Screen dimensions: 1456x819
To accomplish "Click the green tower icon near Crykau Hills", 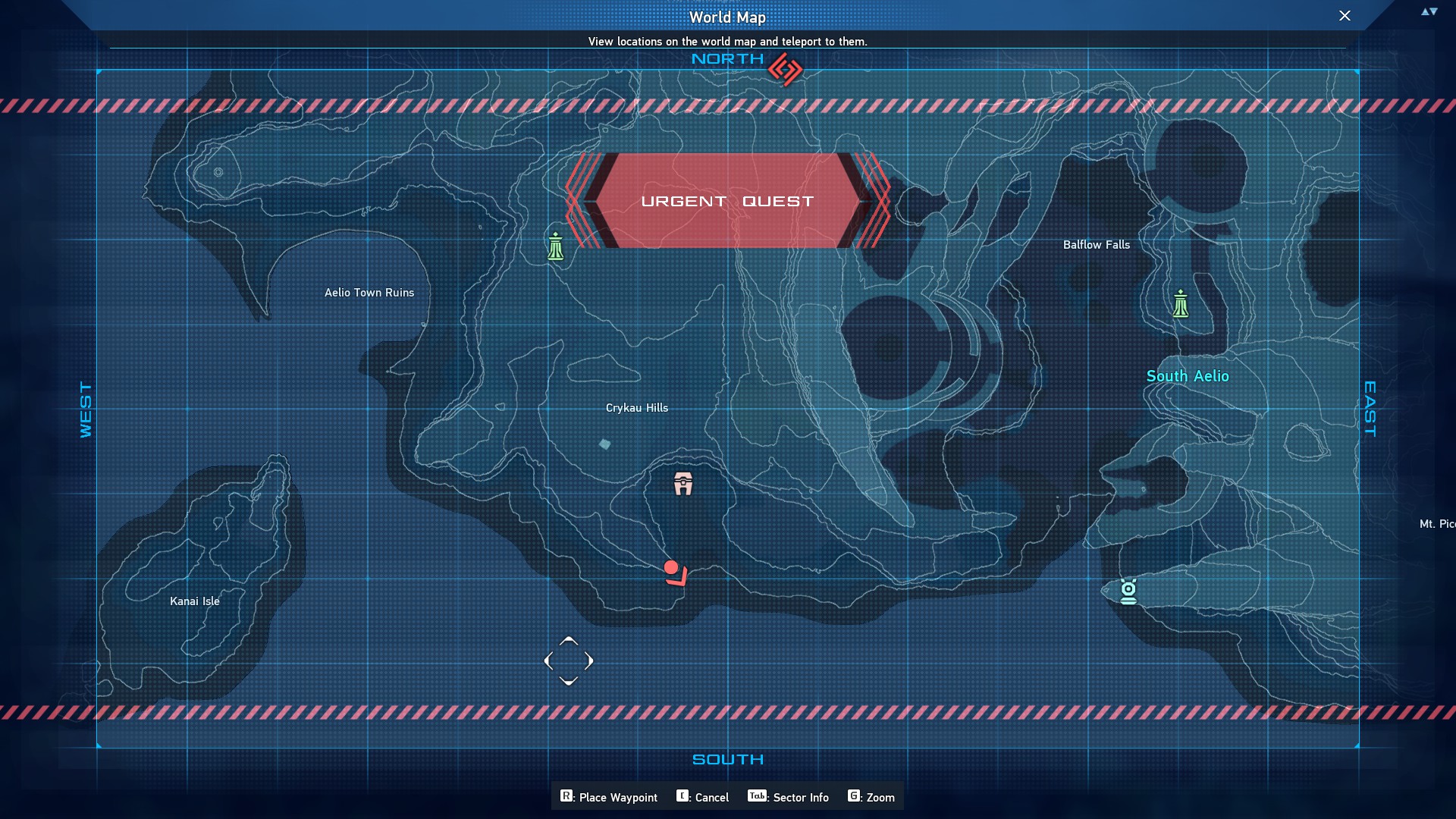I will (556, 246).
